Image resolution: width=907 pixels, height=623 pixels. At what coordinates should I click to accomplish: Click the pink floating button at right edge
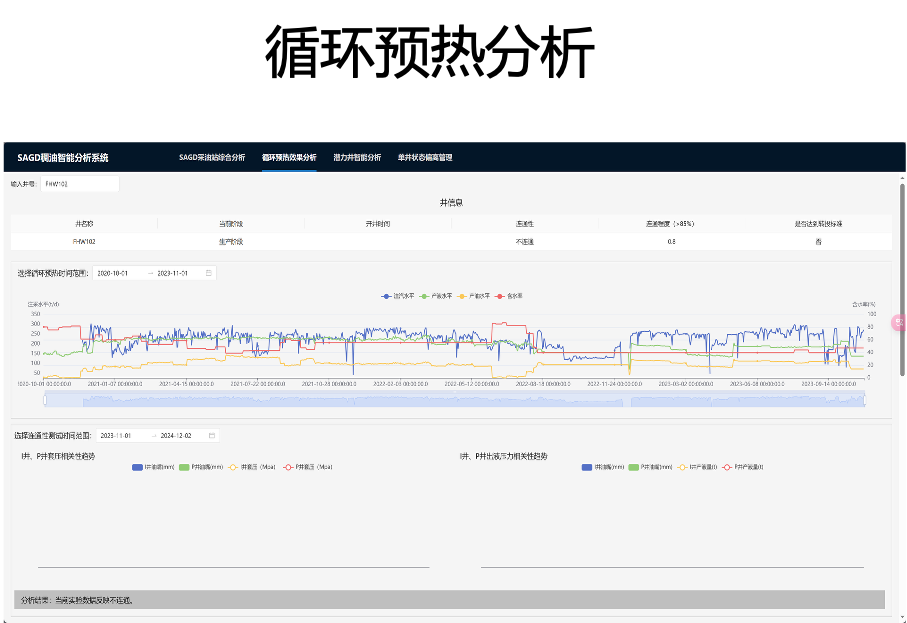(900, 323)
